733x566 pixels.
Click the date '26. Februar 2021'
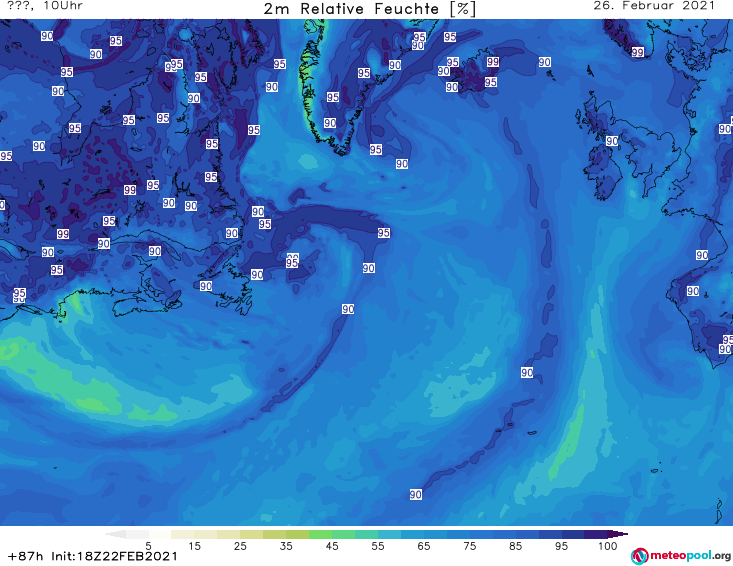[654, 6]
